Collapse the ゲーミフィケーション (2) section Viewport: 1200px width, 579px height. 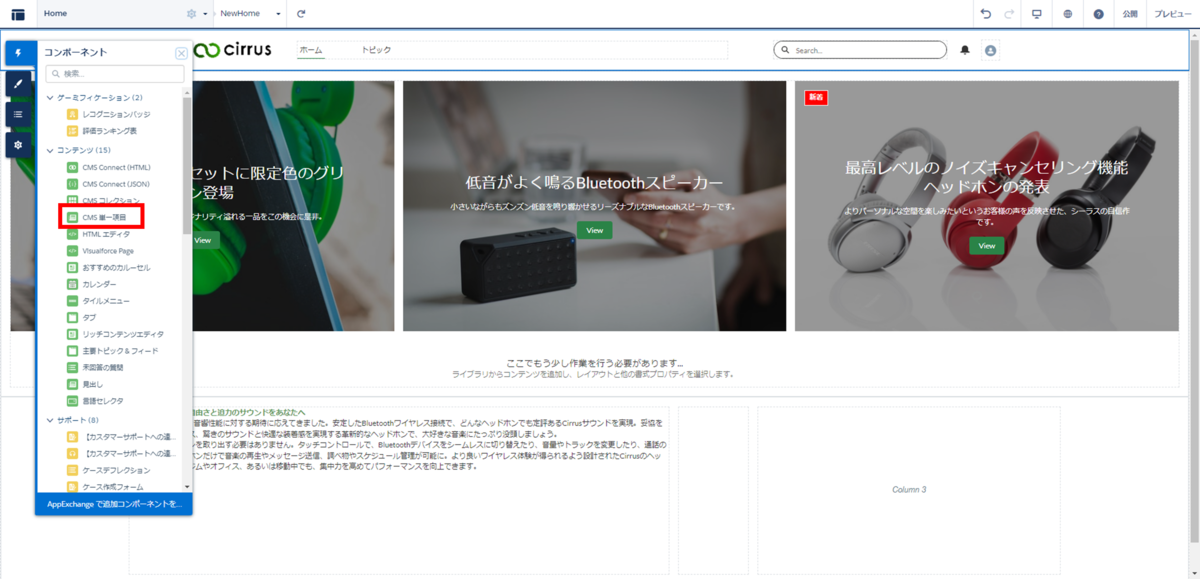coord(94,97)
